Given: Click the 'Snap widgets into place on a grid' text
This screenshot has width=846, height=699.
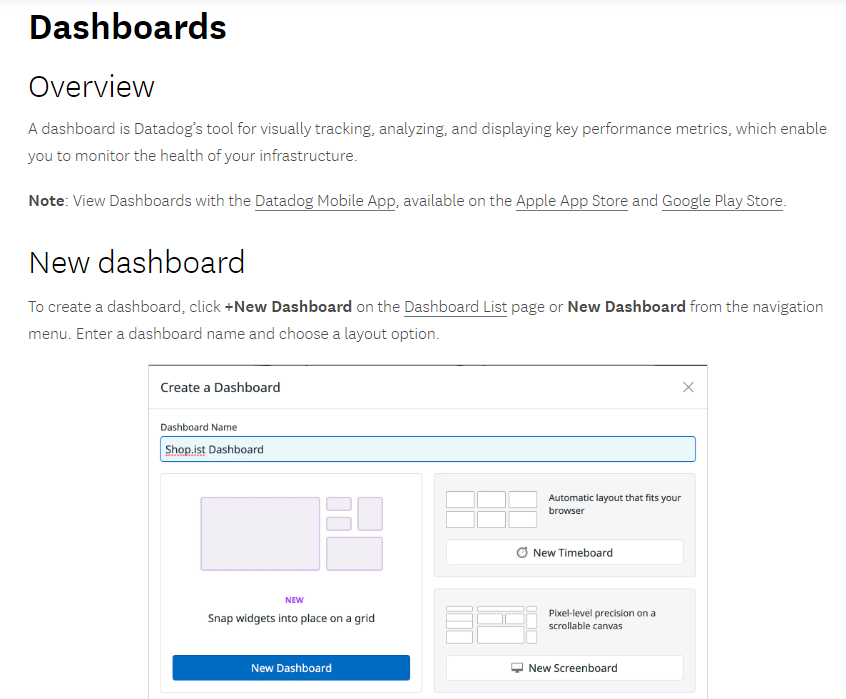Looking at the screenshot, I should tap(291, 618).
